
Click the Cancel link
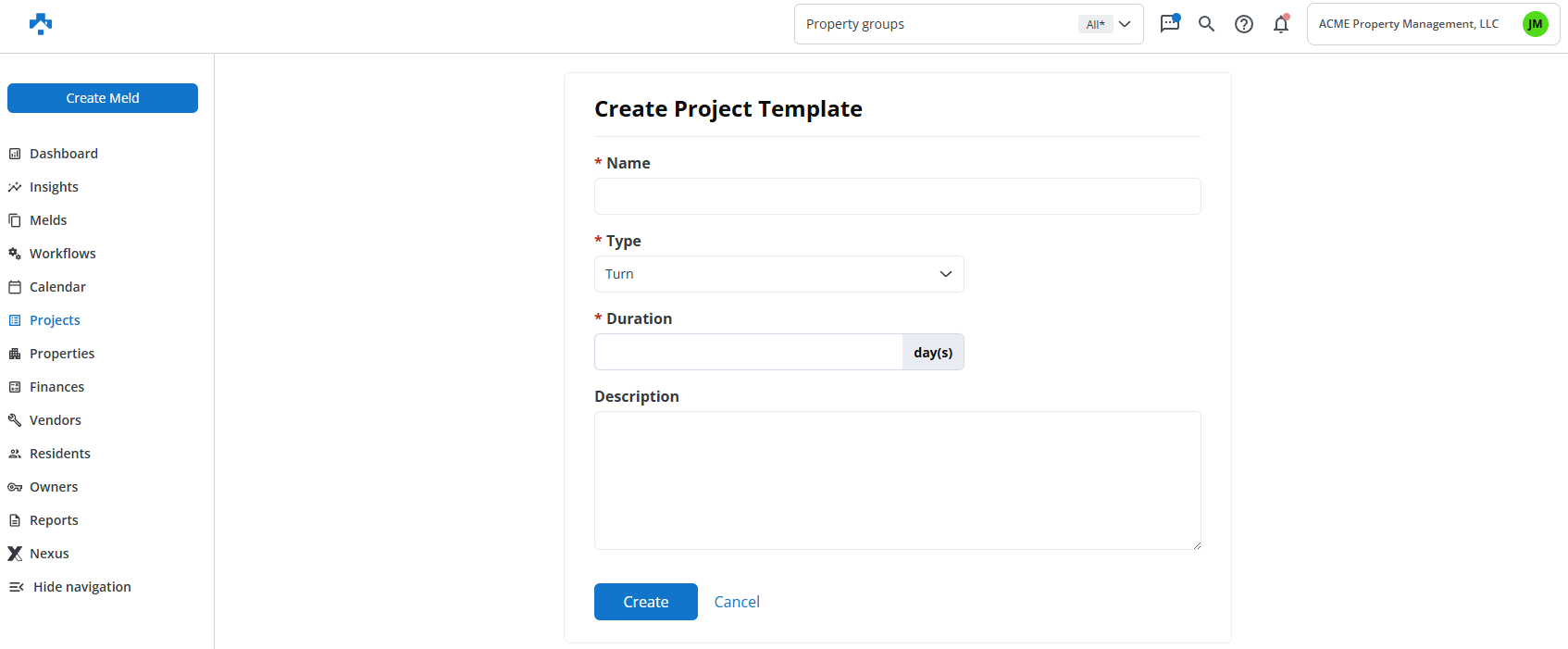coord(737,602)
